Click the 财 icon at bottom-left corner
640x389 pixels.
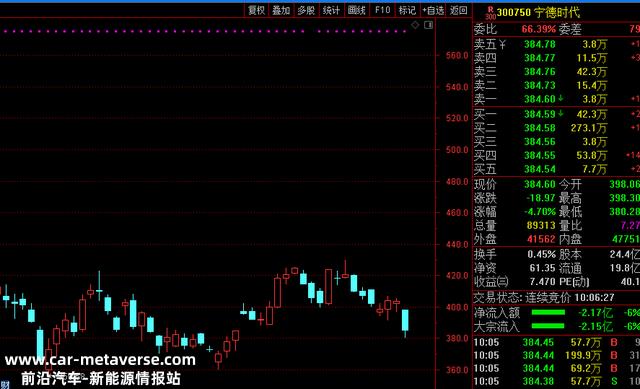tap(4, 385)
